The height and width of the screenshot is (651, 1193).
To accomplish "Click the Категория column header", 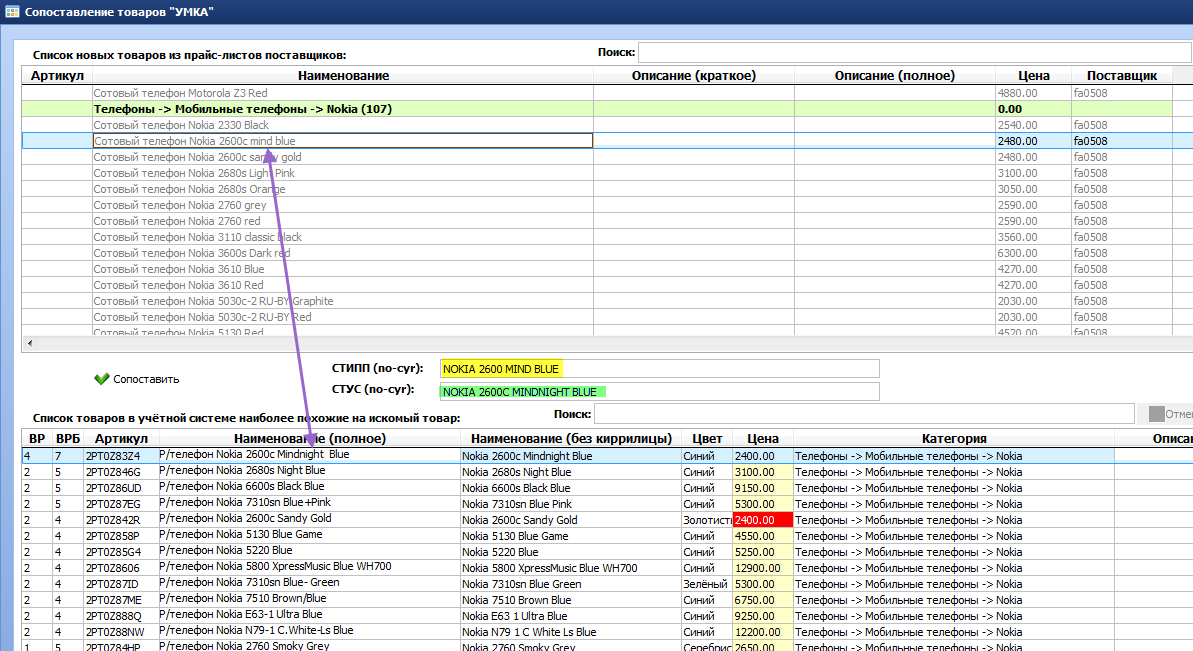I will click(x=954, y=438).
